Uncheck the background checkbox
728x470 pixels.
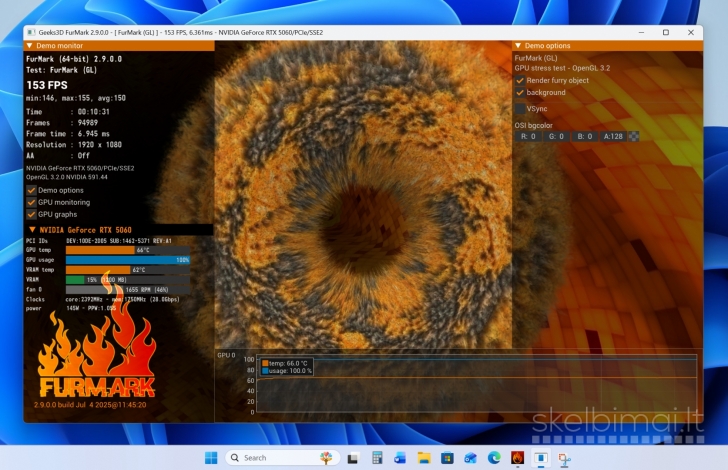tap(520, 93)
